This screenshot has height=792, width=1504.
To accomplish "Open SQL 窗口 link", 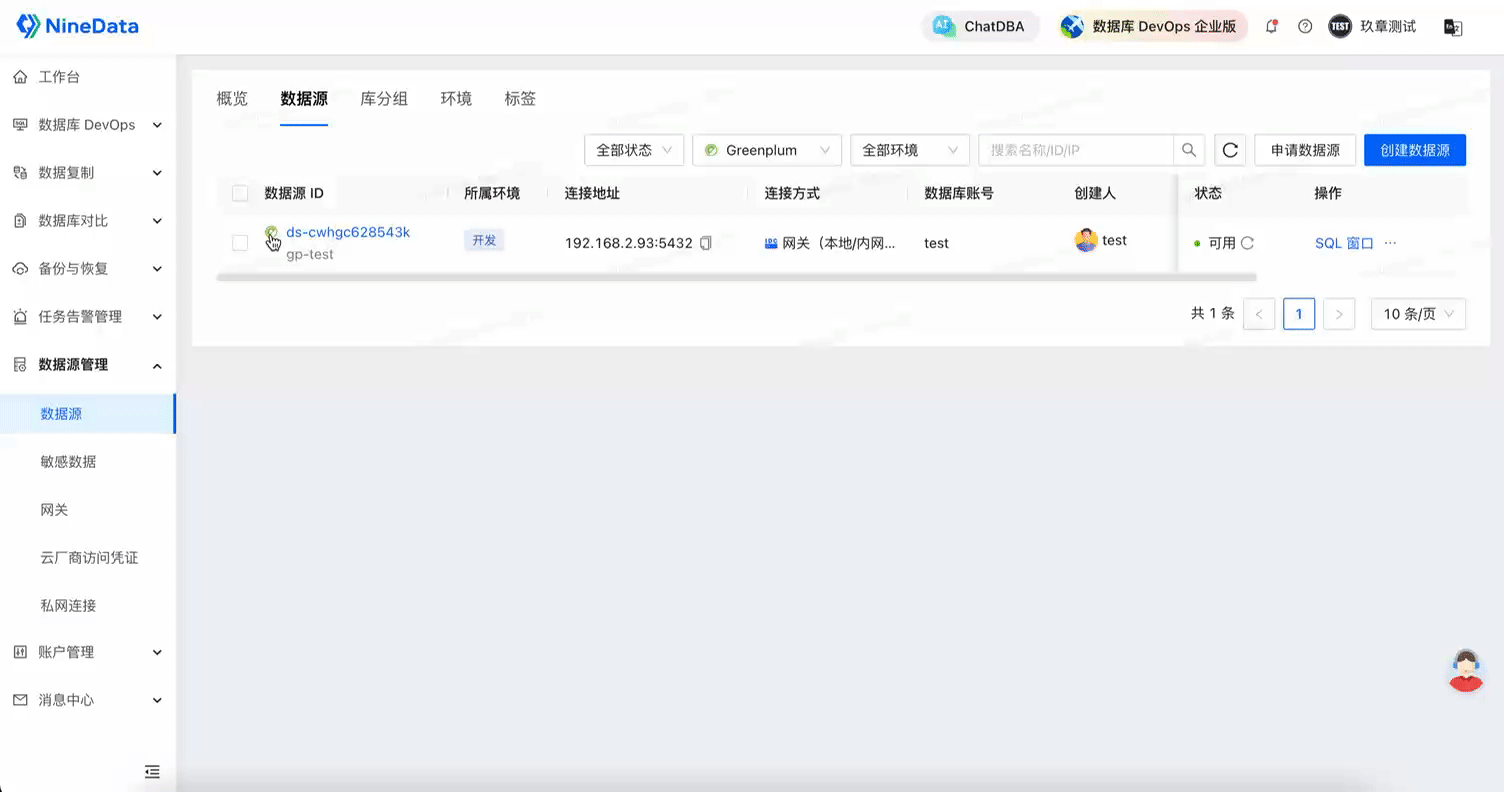I will pyautogui.click(x=1344, y=243).
